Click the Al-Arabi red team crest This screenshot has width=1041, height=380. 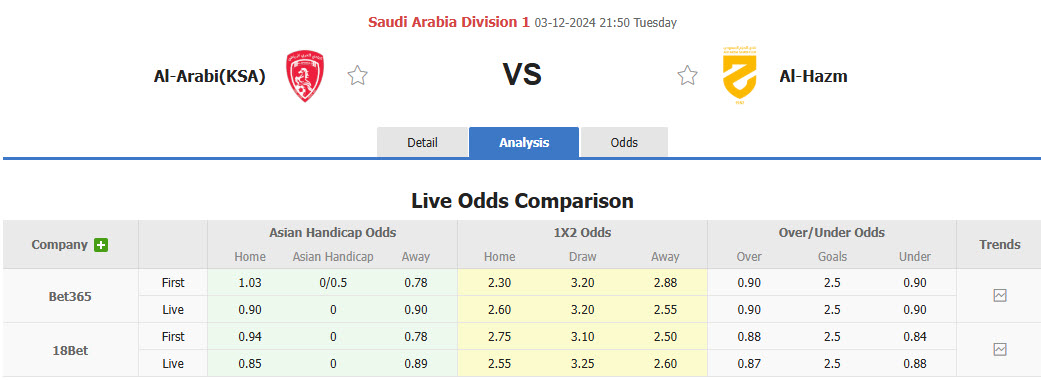tap(305, 76)
